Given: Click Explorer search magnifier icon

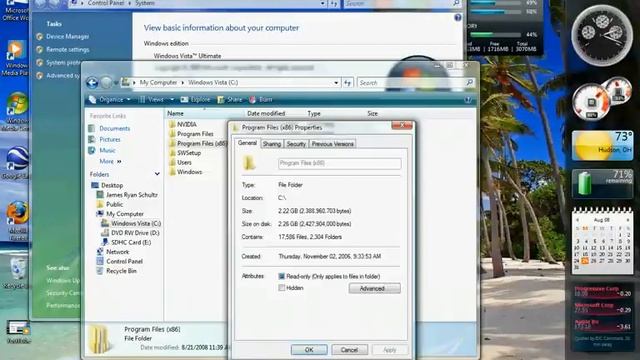Looking at the screenshot, I should pos(469,82).
